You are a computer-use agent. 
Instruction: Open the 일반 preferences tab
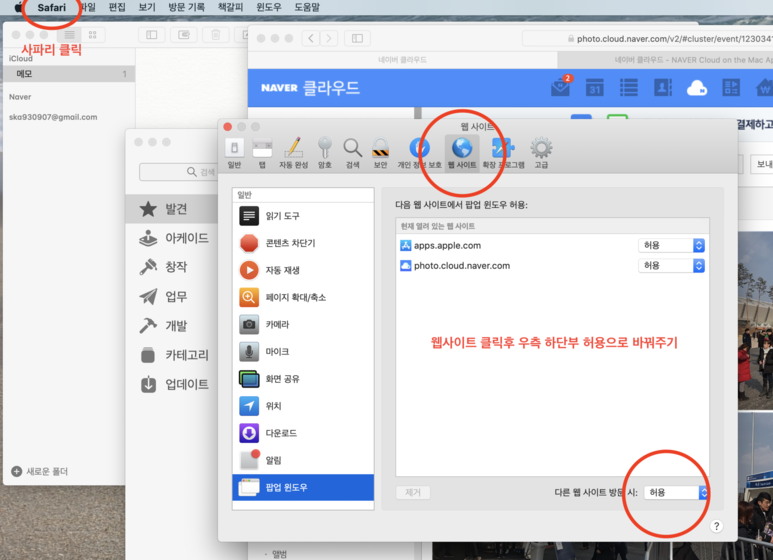[x=235, y=154]
